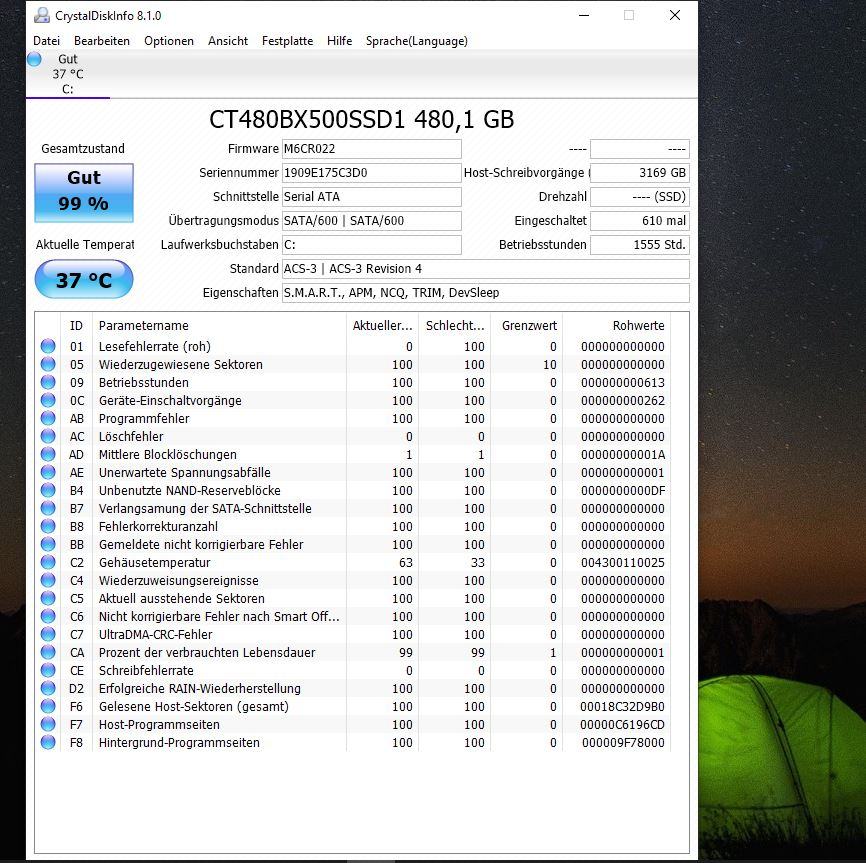This screenshot has width=866, height=863.
Task: Open the Festplatte menu
Action: click(x=287, y=41)
